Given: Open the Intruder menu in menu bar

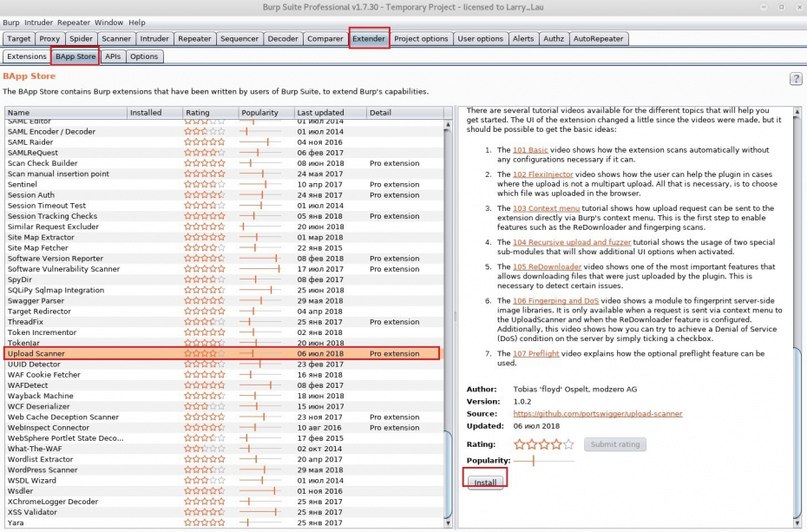Looking at the screenshot, I should click(39, 23).
